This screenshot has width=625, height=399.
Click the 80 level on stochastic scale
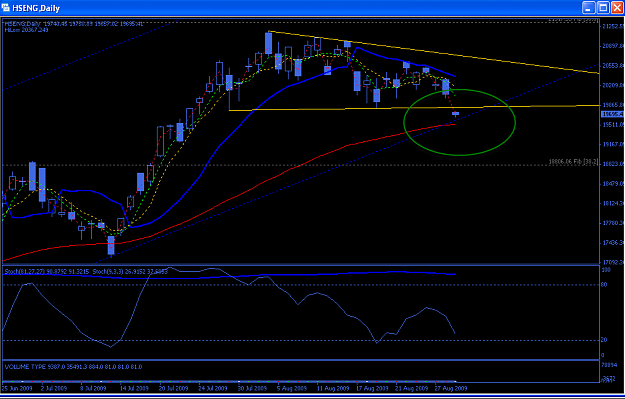(604, 285)
